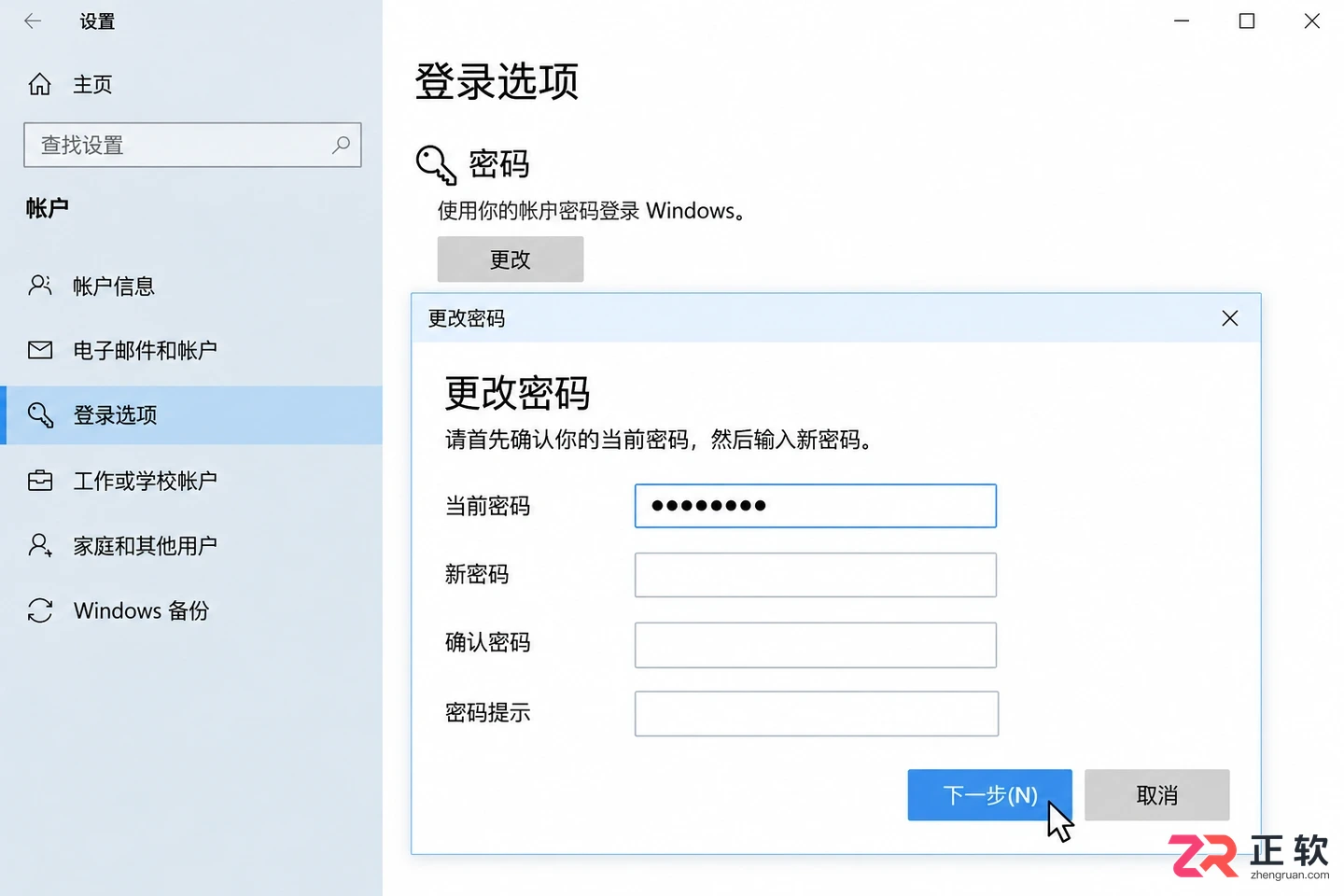Close the 更改密码 dialog with X
The width and height of the screenshot is (1344, 896).
click(x=1230, y=318)
